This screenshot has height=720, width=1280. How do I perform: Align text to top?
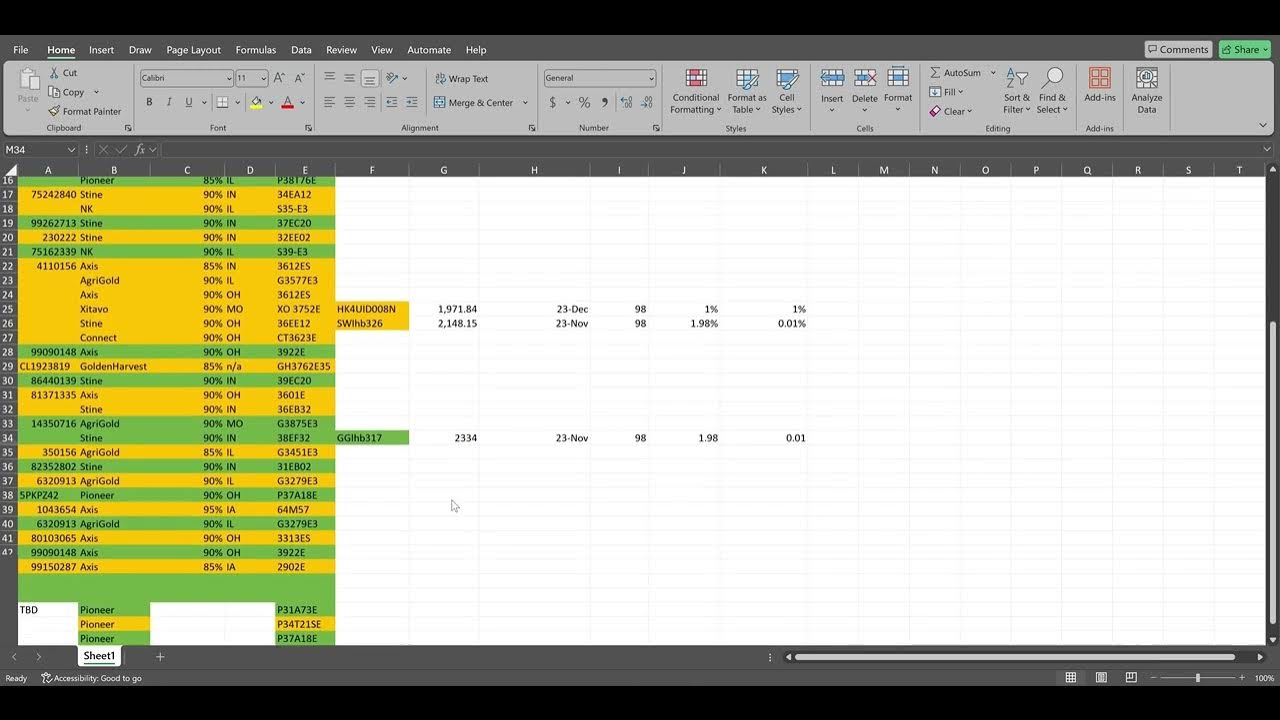329,77
